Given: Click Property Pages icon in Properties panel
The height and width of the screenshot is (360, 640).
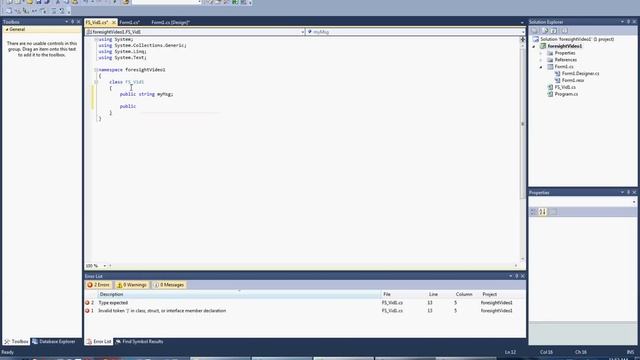Looking at the screenshot, I should [x=553, y=211].
